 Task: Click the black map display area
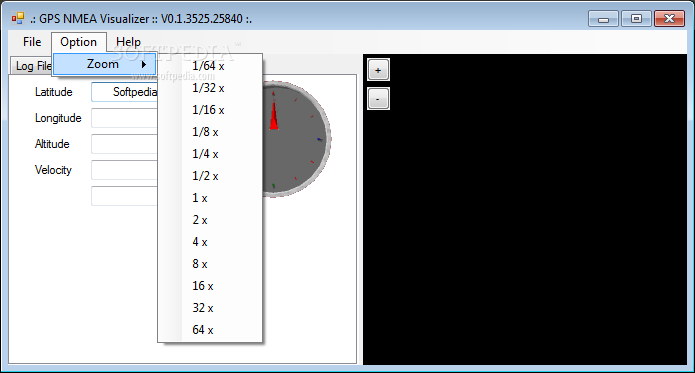pyautogui.click(x=525, y=210)
